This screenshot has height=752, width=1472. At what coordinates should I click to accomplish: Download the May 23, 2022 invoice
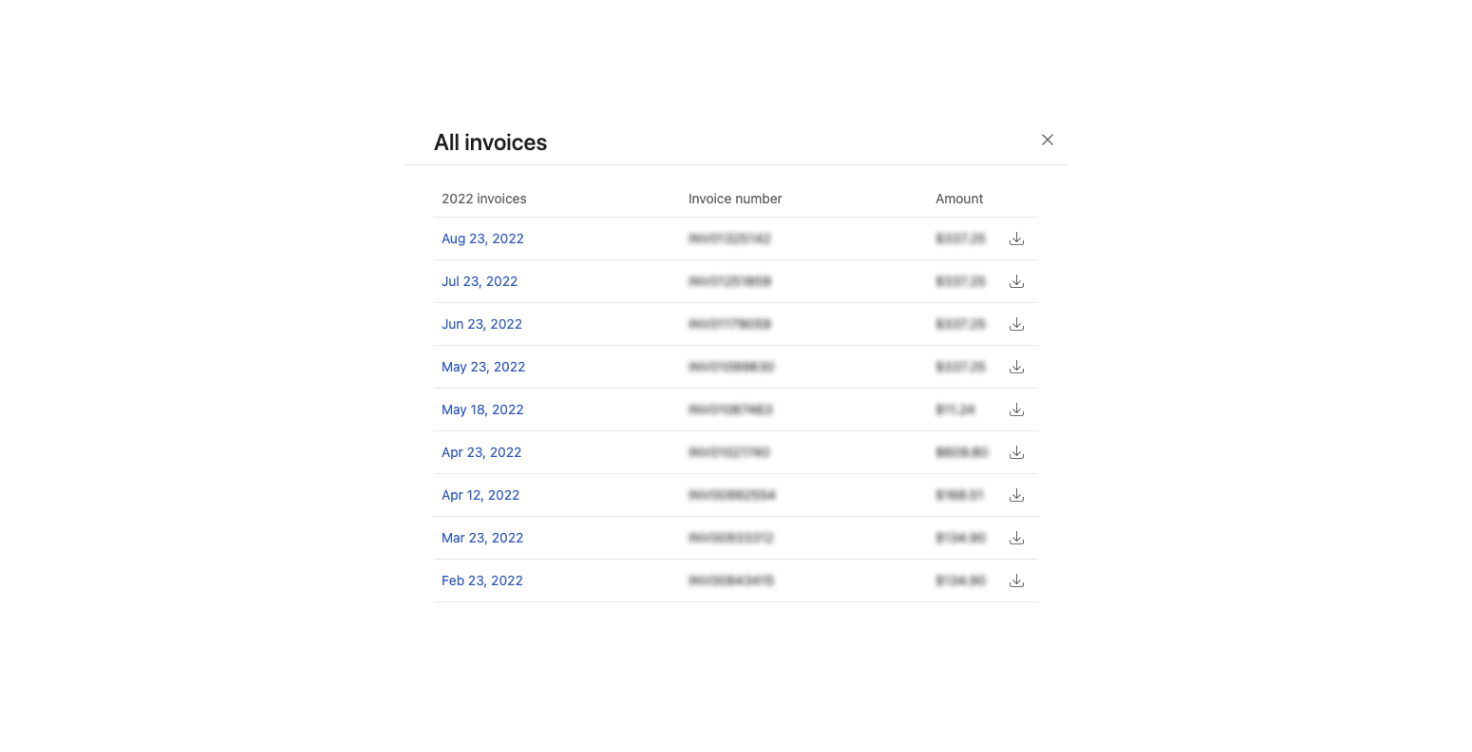(1016, 367)
